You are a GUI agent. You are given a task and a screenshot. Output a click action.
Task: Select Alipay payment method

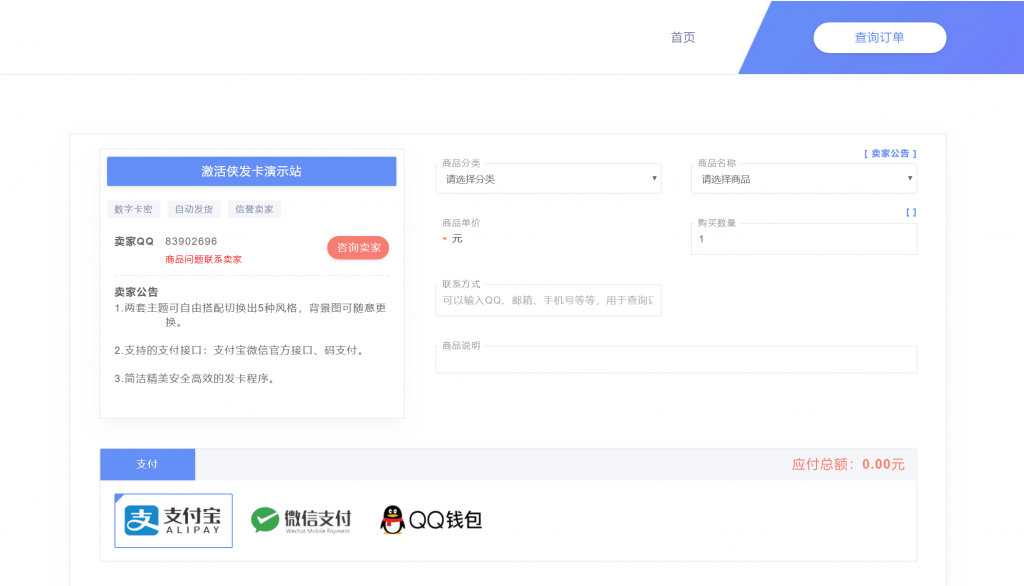pos(173,520)
